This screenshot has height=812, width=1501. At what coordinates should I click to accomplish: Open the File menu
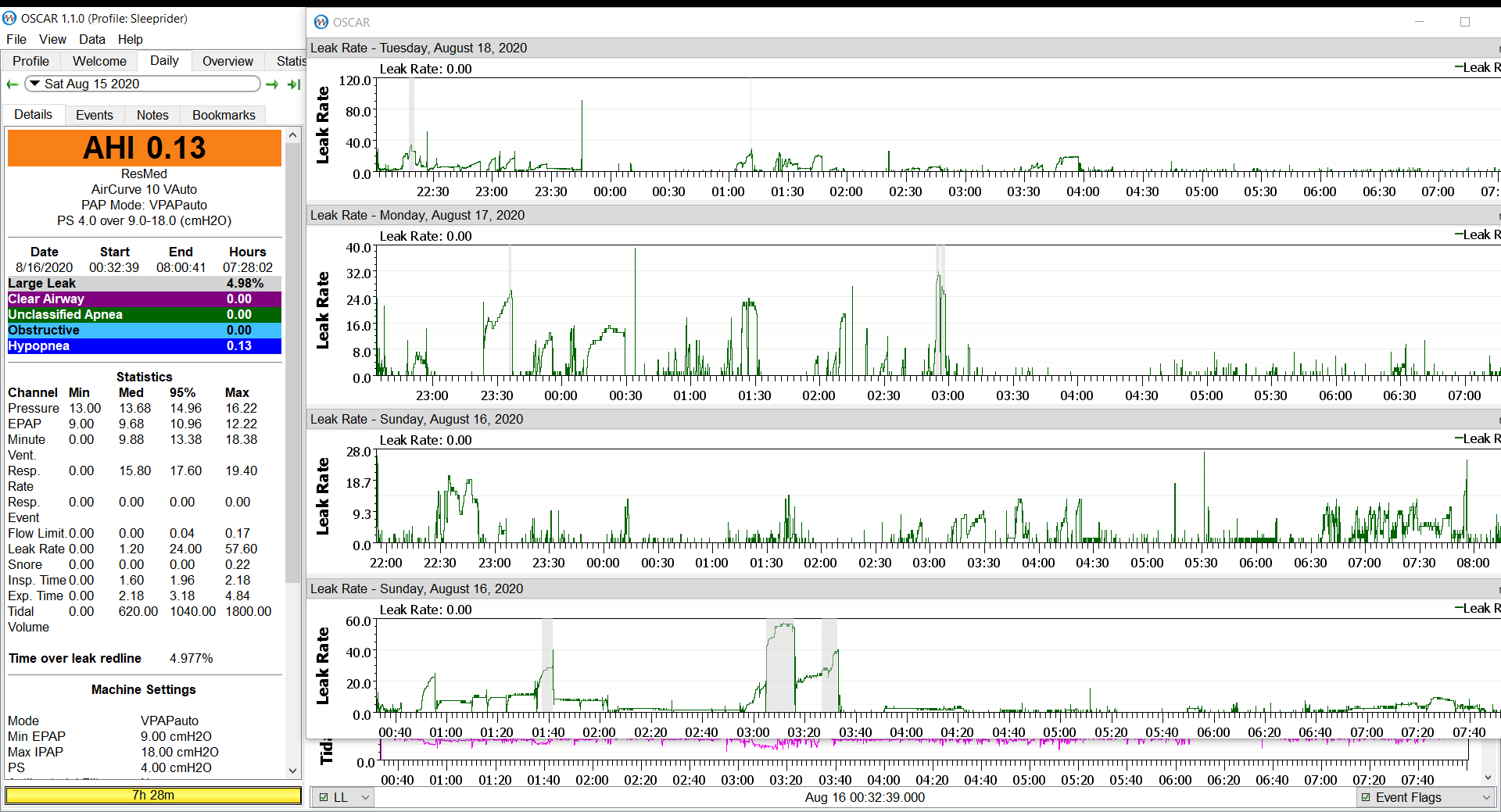point(16,39)
